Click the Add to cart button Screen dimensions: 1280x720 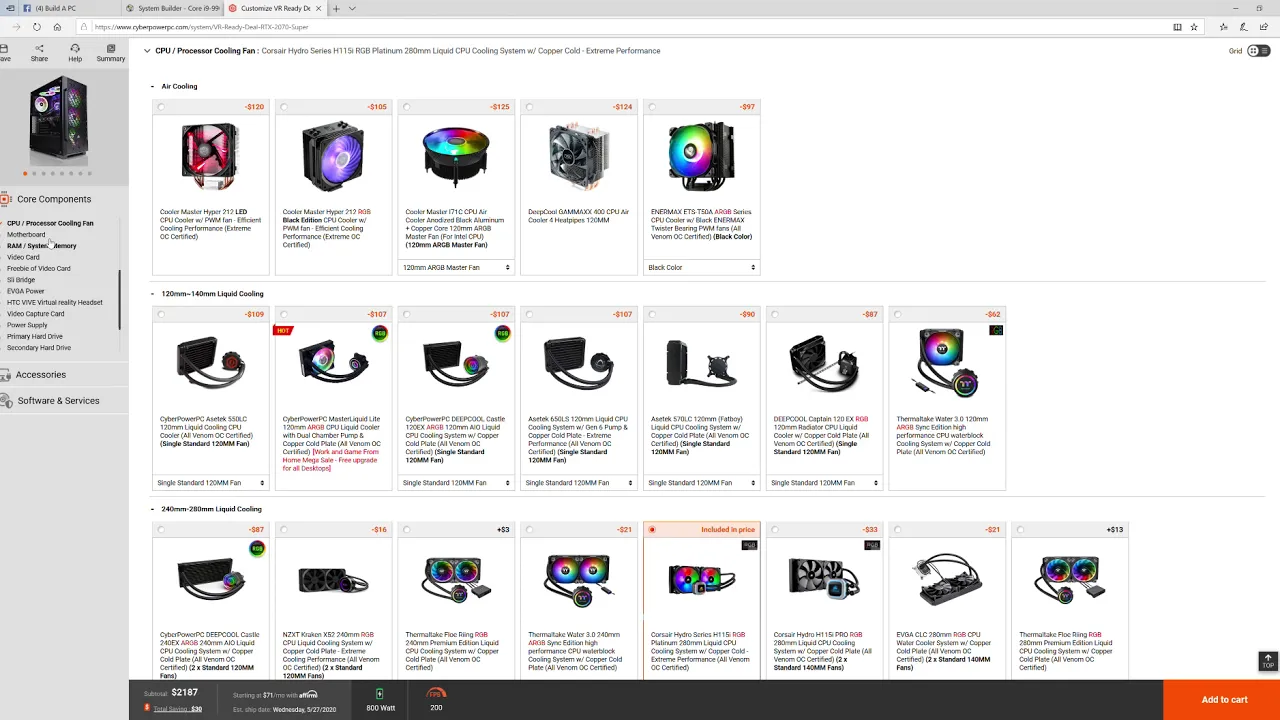tap(1221, 700)
